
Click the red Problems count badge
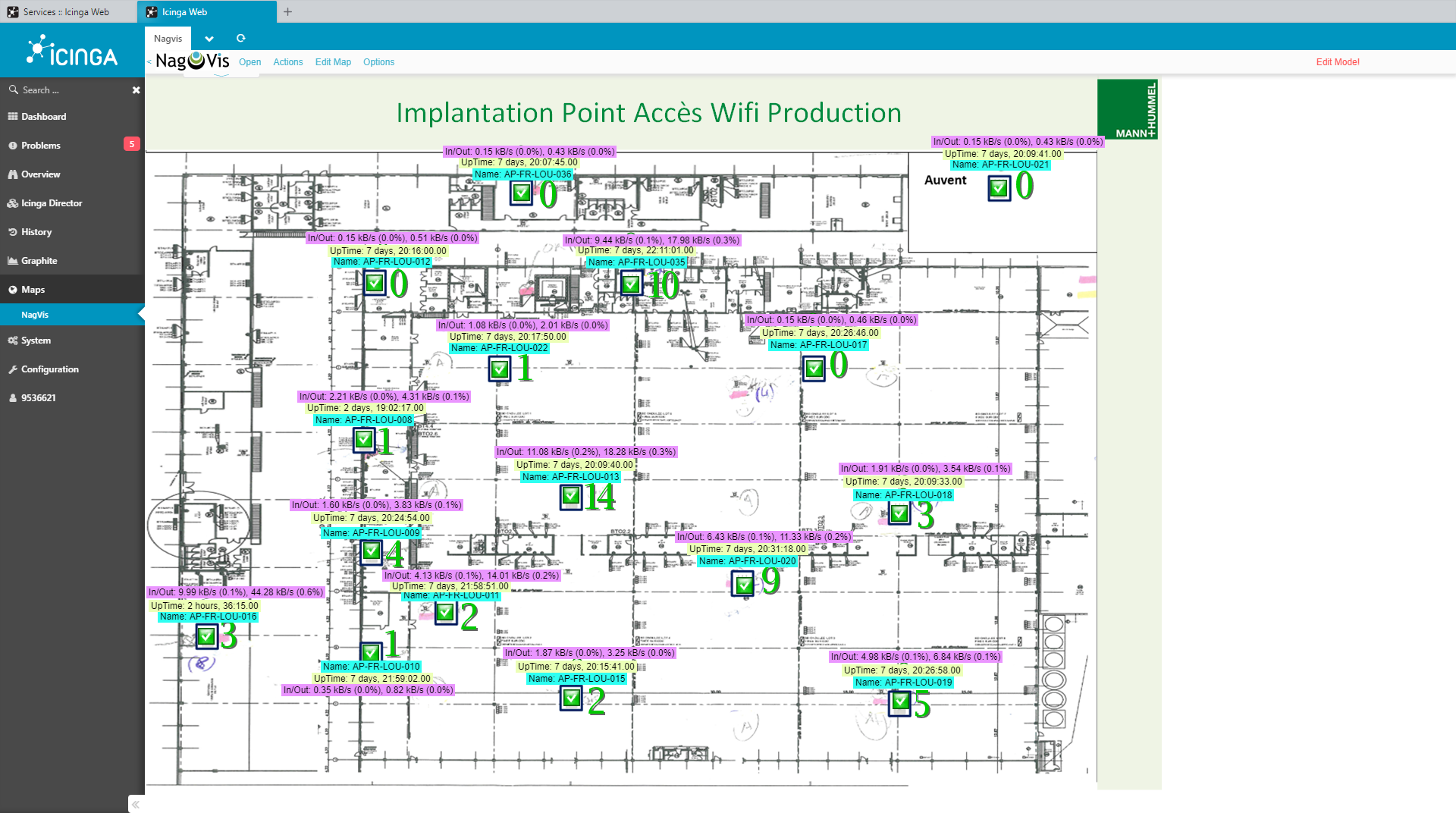pyautogui.click(x=132, y=144)
